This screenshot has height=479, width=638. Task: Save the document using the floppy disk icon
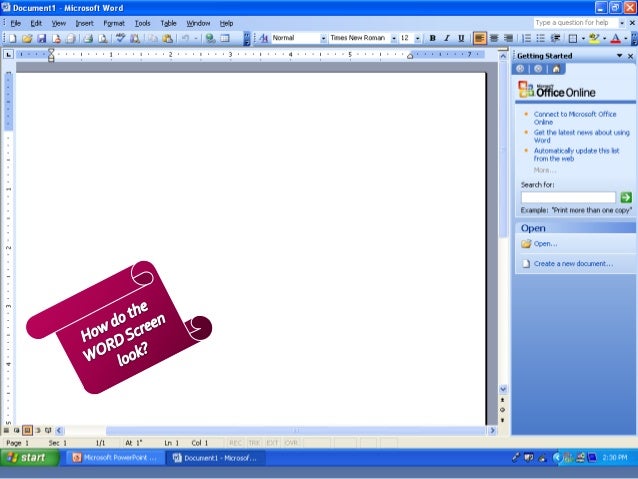[x=42, y=38]
